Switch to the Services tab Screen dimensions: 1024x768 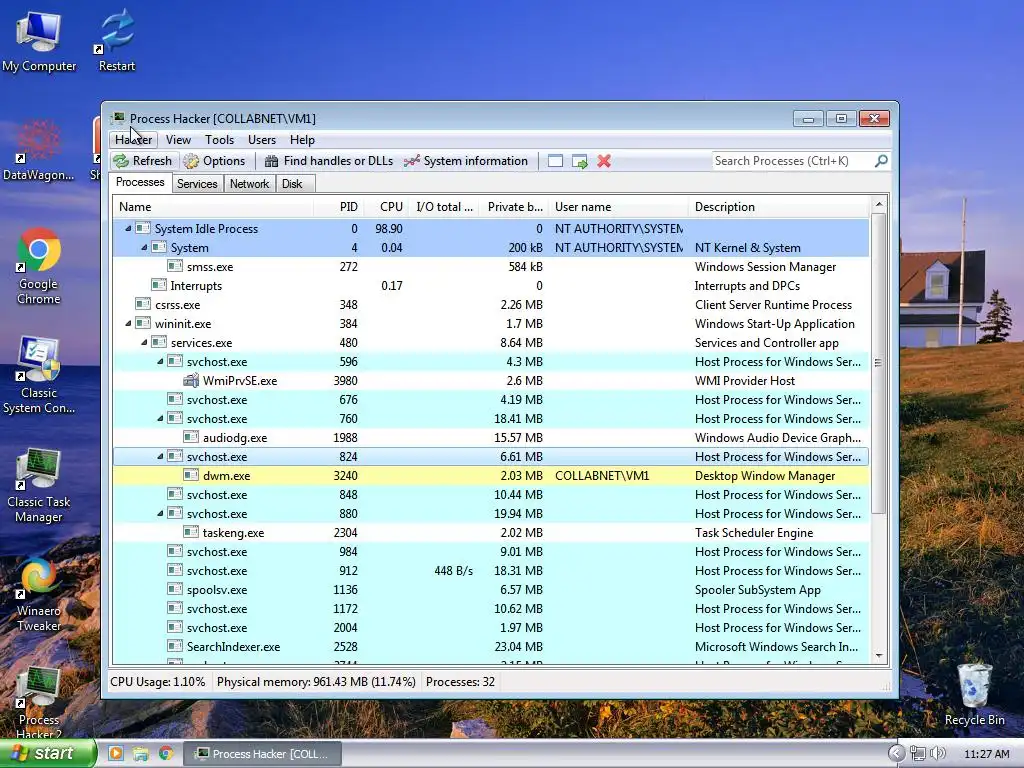197,184
